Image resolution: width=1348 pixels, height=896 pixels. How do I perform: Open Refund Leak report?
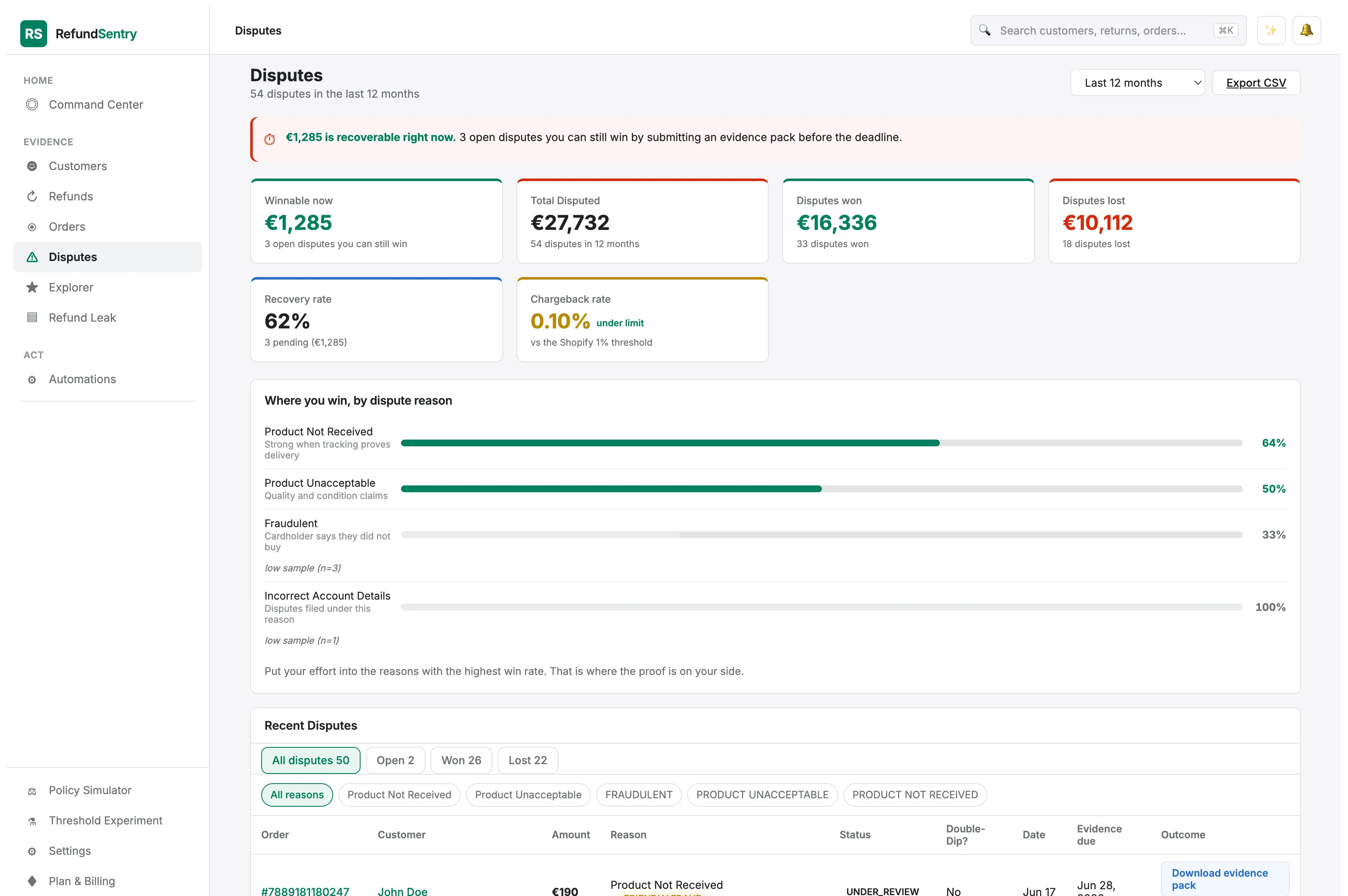pos(107,318)
